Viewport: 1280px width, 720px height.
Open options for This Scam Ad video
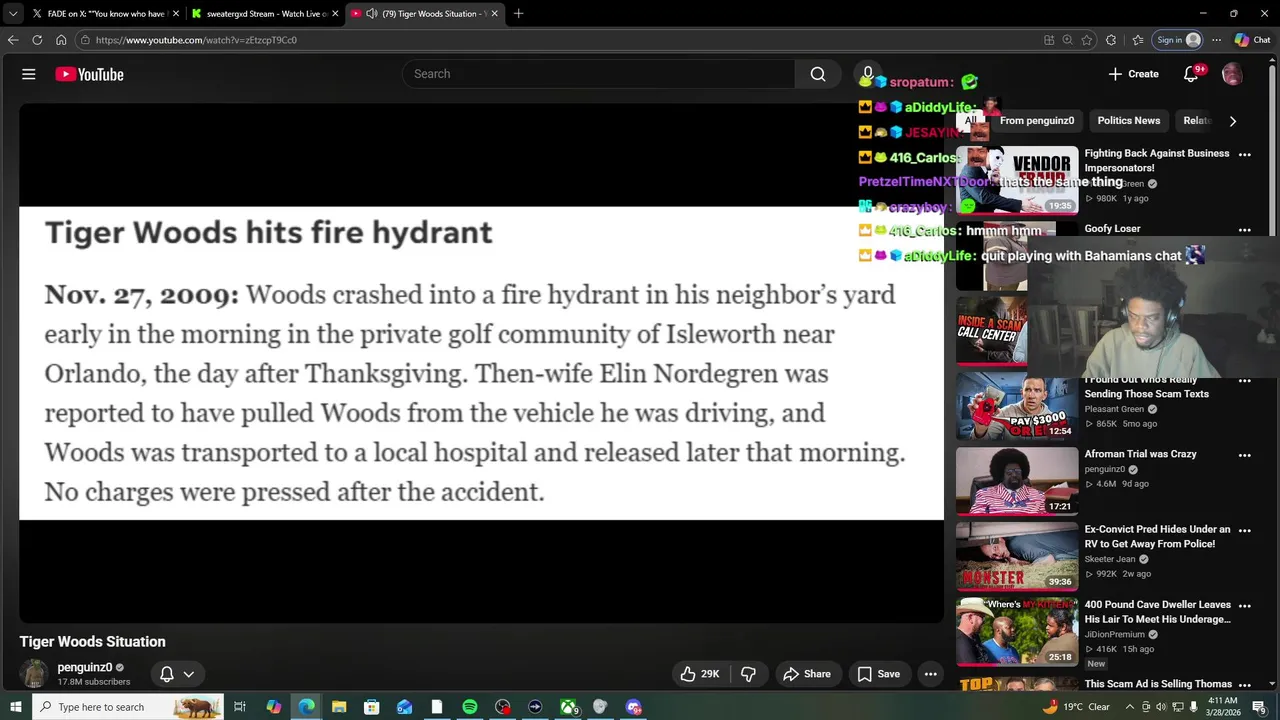coord(1245,684)
